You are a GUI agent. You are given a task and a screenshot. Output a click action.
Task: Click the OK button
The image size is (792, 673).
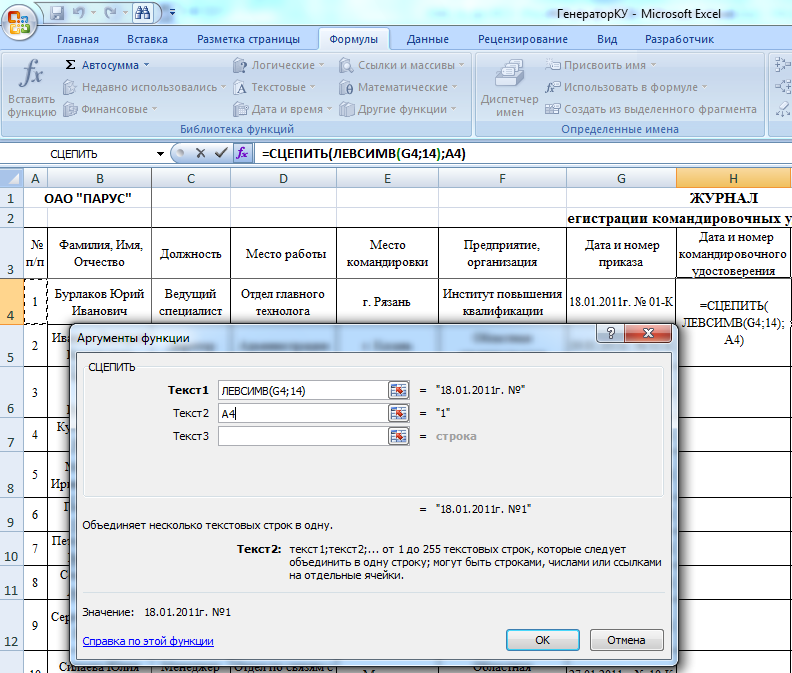point(542,640)
